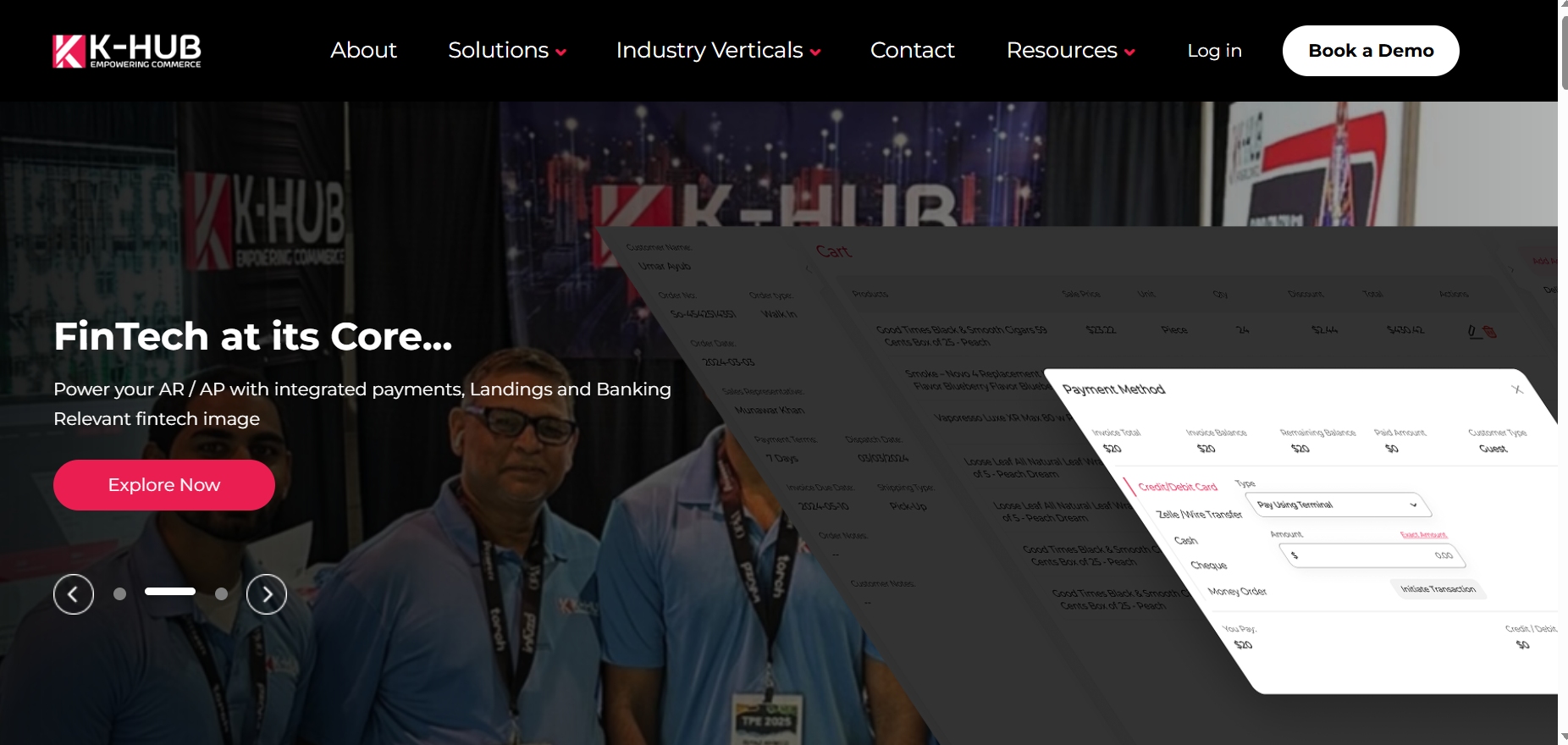Click the Explore Now button
Viewport: 1568px width, 745px height.
tap(164, 485)
